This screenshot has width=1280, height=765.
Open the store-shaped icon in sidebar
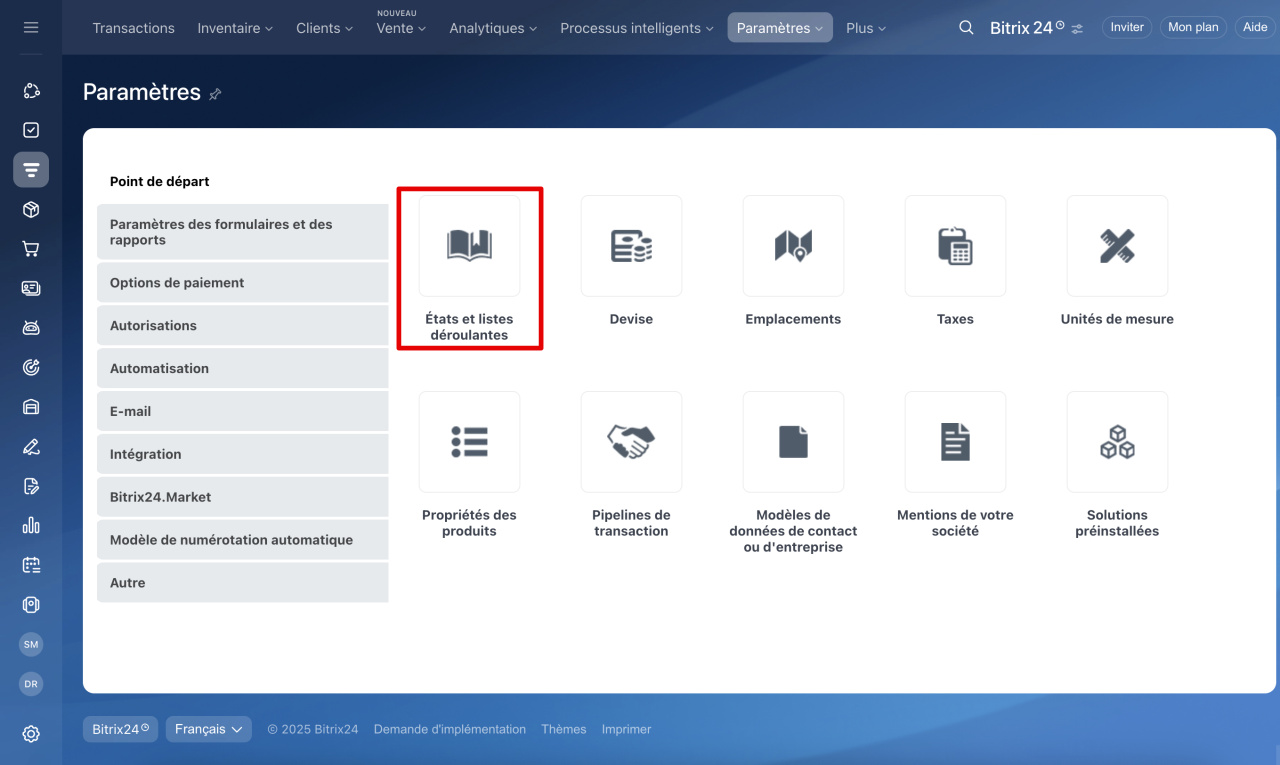click(31, 407)
